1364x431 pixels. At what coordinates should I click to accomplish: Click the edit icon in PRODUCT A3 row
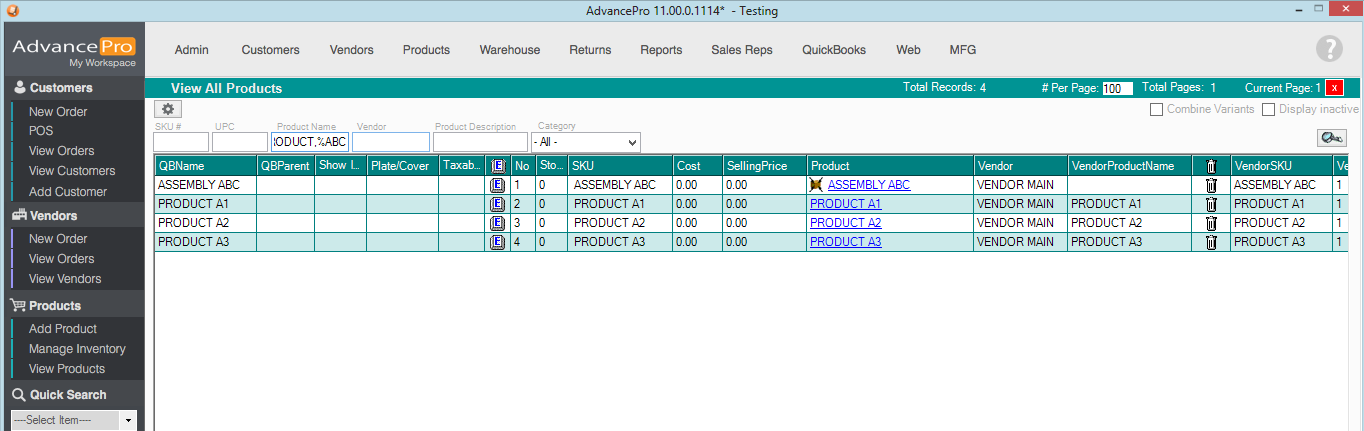(497, 242)
